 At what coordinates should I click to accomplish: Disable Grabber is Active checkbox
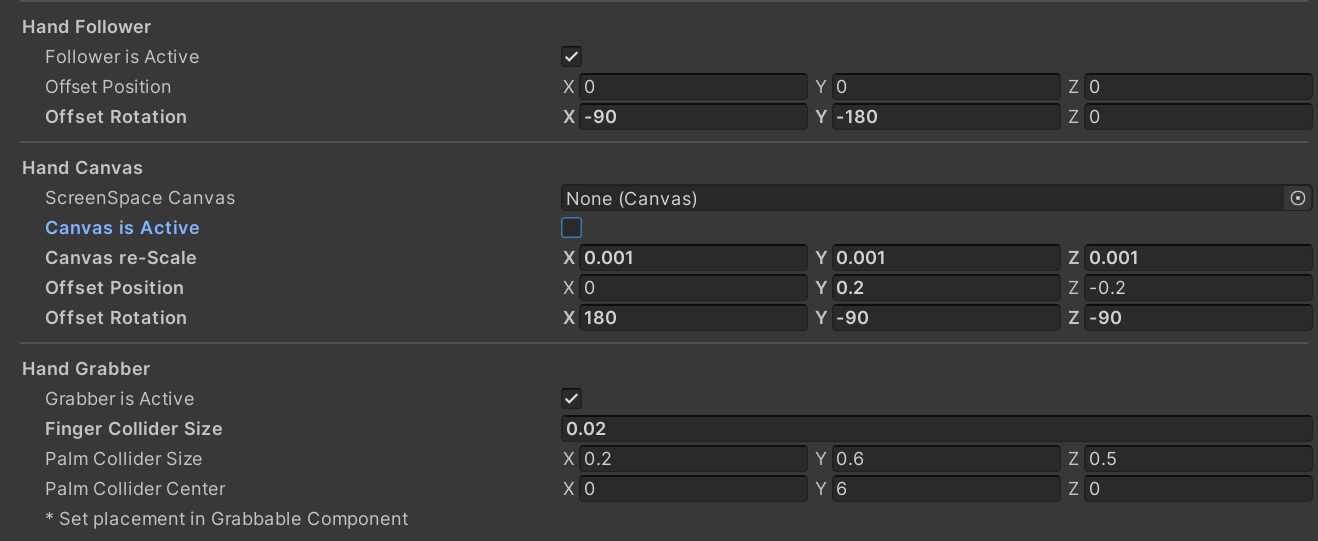click(x=572, y=399)
